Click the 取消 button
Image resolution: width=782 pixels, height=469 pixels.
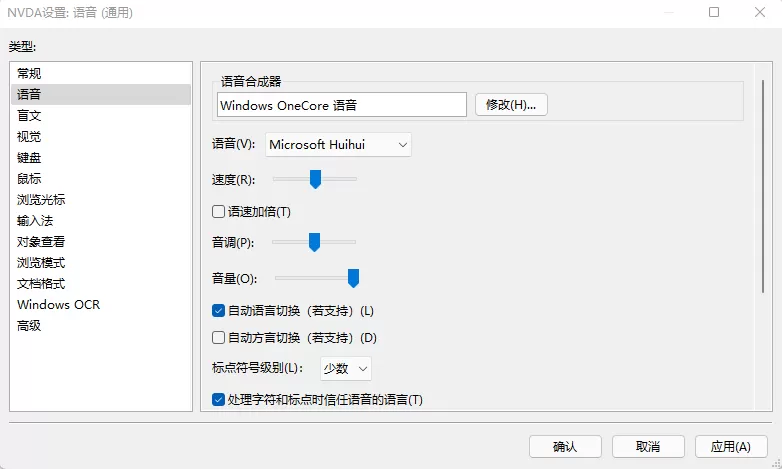coord(648,446)
